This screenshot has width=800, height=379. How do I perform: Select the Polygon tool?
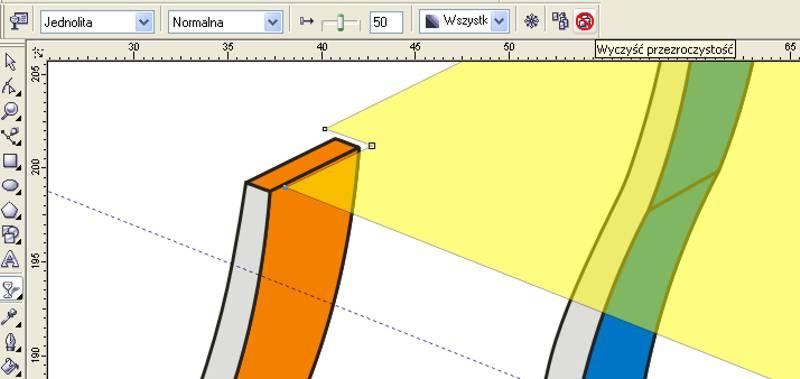tap(11, 210)
